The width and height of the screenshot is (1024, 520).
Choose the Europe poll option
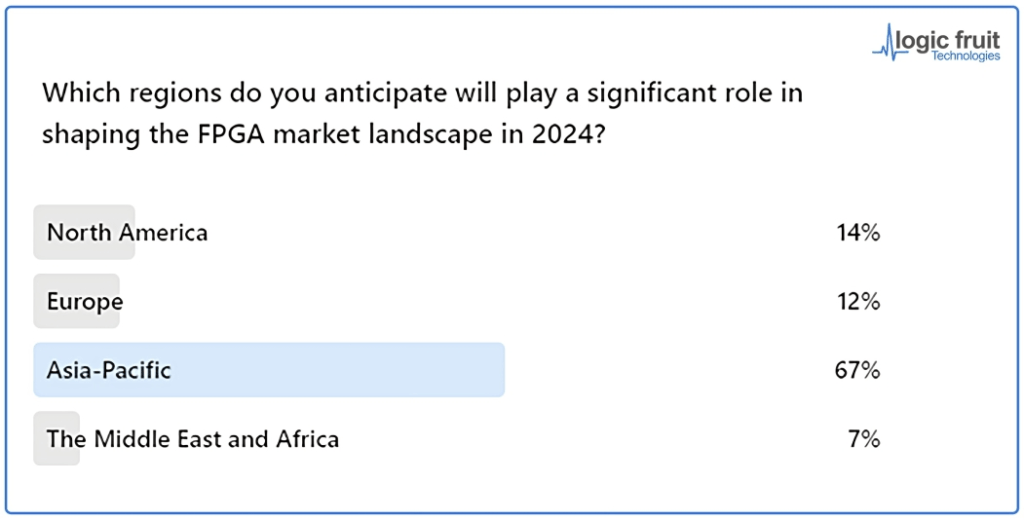(x=85, y=301)
